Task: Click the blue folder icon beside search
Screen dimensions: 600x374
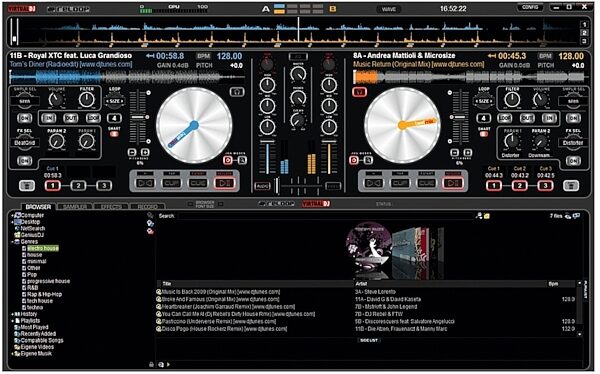Action: [150, 223]
